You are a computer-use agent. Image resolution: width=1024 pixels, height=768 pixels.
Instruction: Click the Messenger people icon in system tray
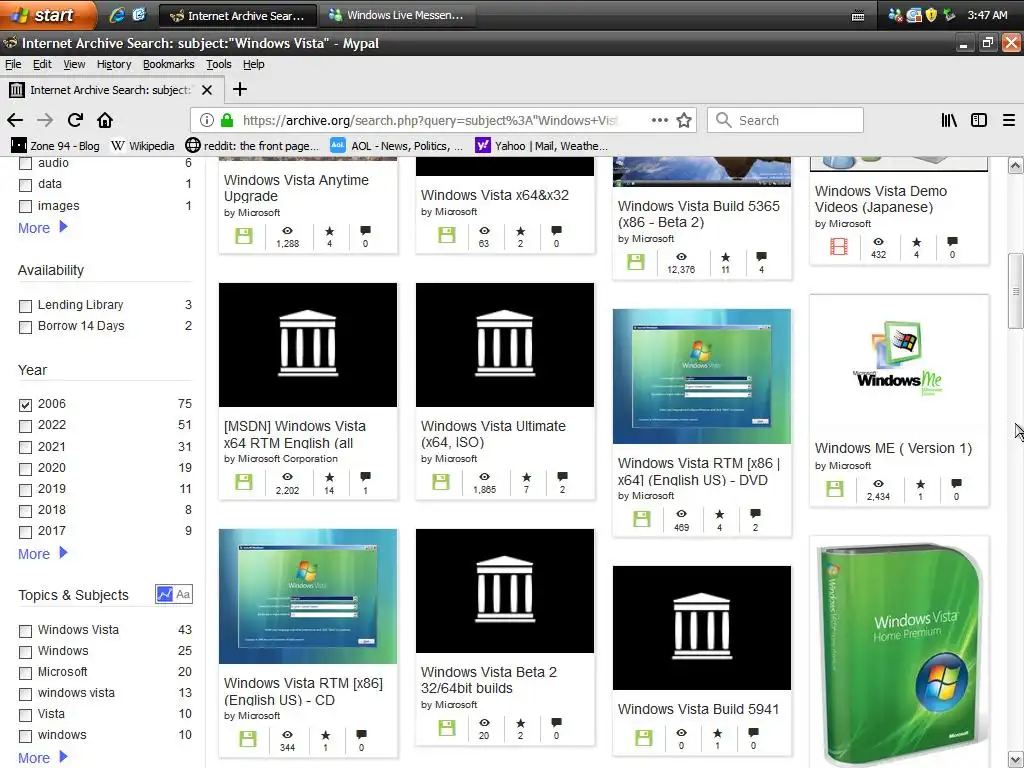pyautogui.click(x=895, y=14)
